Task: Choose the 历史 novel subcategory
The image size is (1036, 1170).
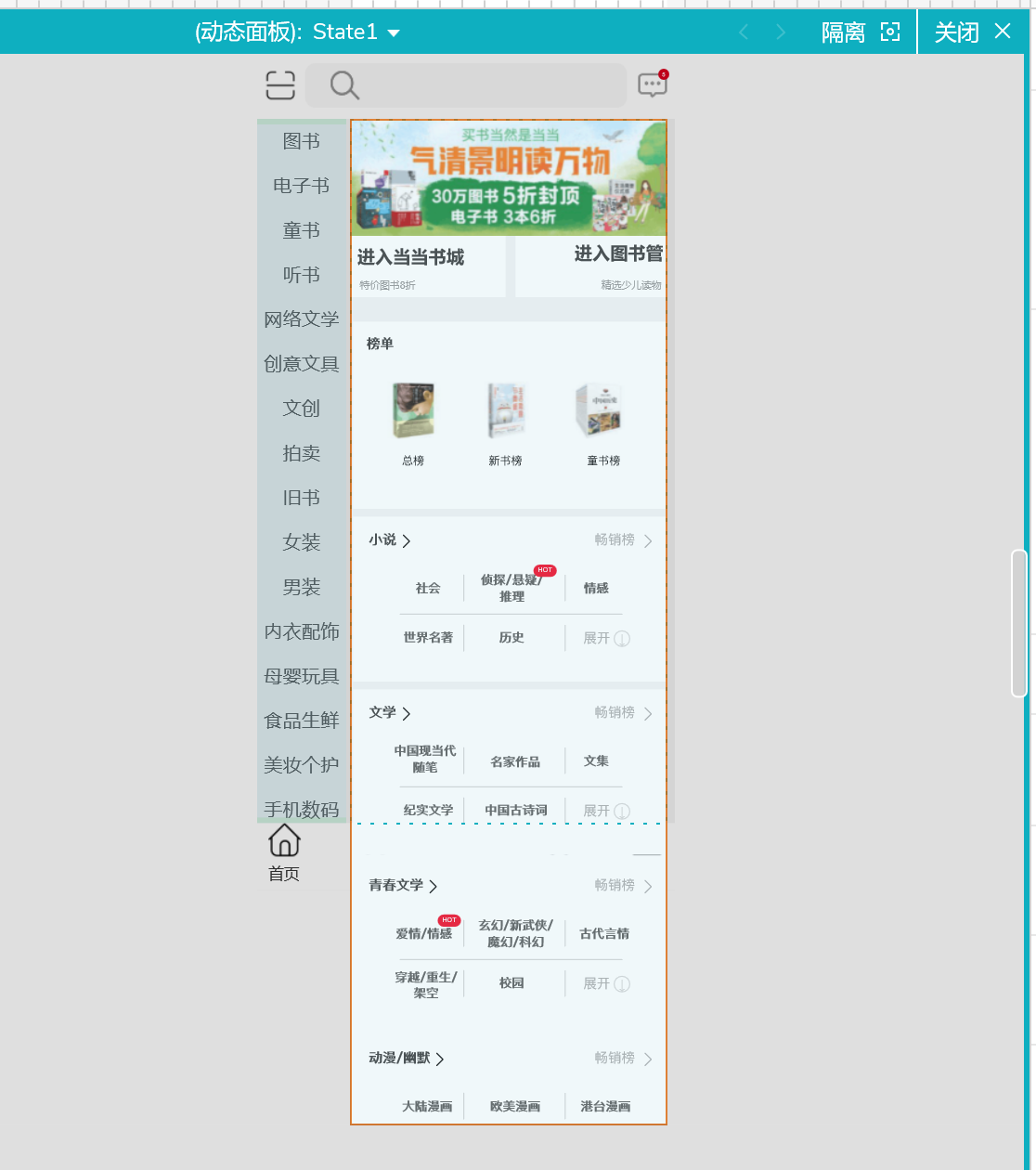Action: click(512, 638)
